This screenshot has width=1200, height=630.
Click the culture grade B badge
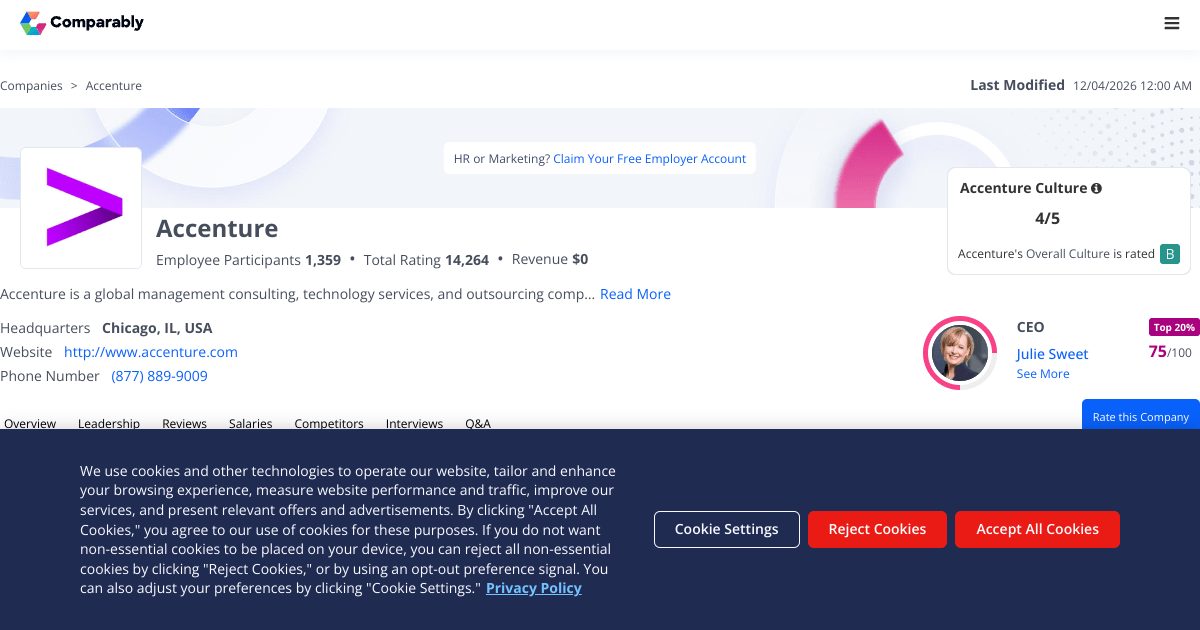pos(1170,254)
